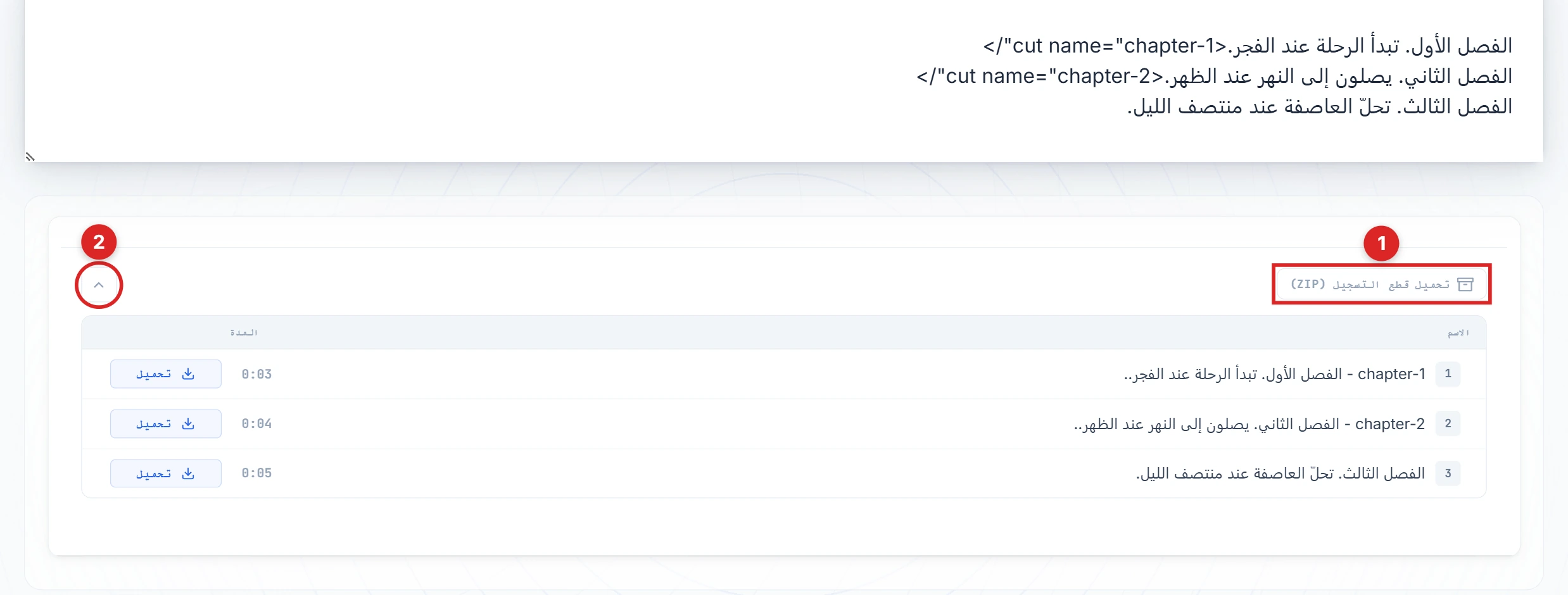This screenshot has height=595, width=1568.
Task: Place the cursor on the third script line
Action: tap(1319, 106)
